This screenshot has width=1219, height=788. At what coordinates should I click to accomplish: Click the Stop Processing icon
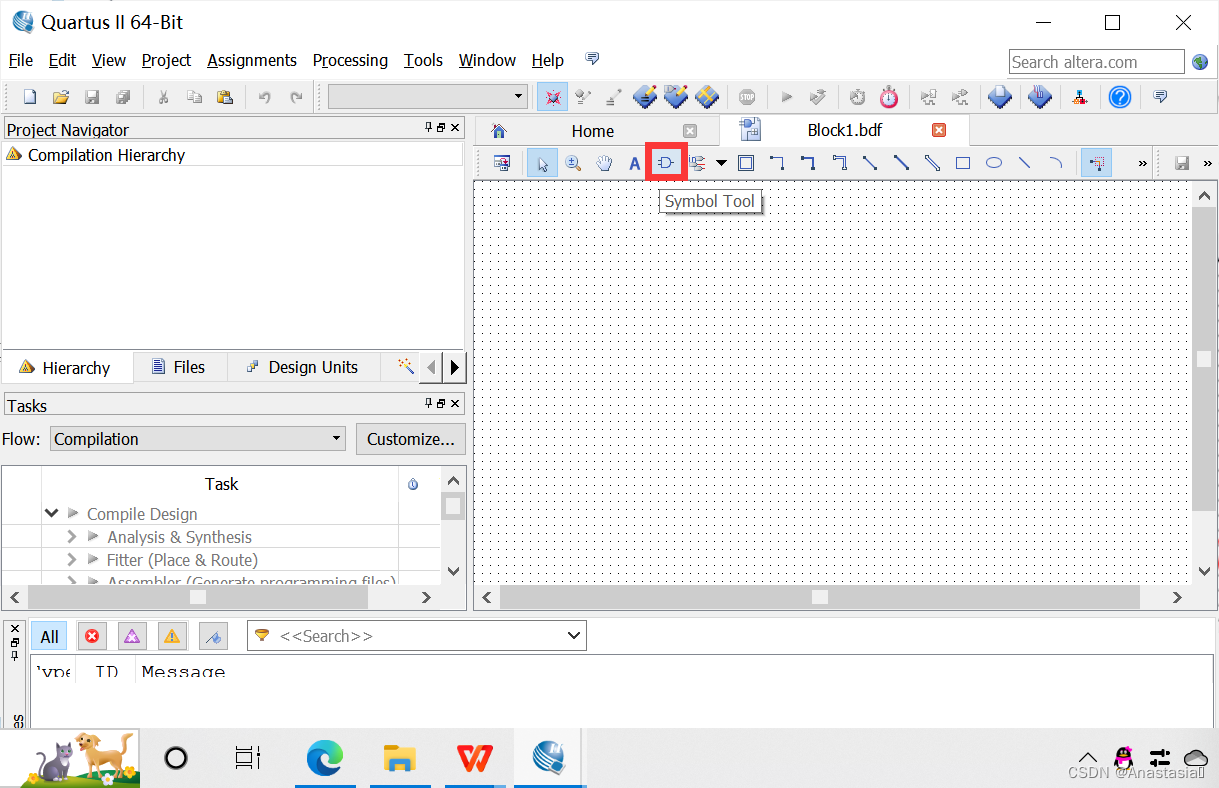pos(747,97)
